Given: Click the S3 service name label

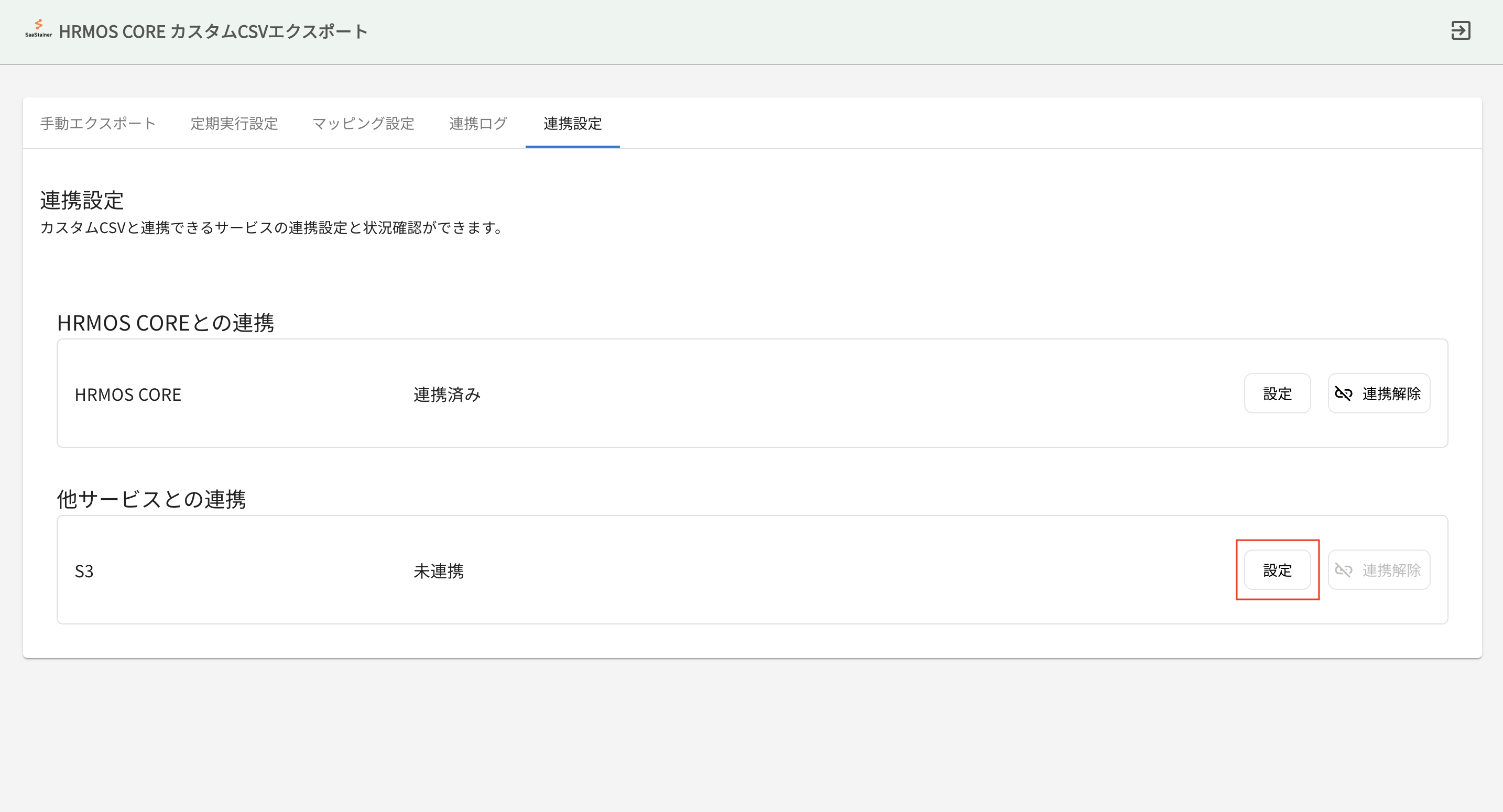Looking at the screenshot, I should (84, 571).
